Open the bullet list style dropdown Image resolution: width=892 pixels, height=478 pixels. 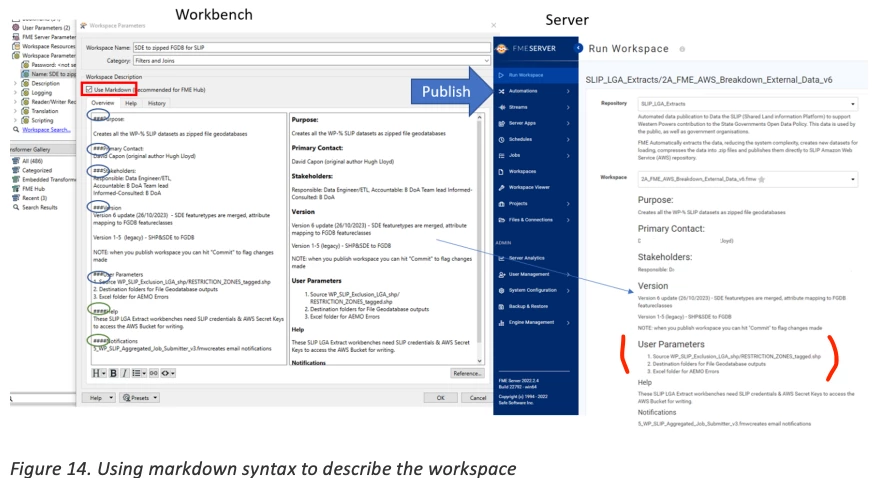click(x=138, y=373)
